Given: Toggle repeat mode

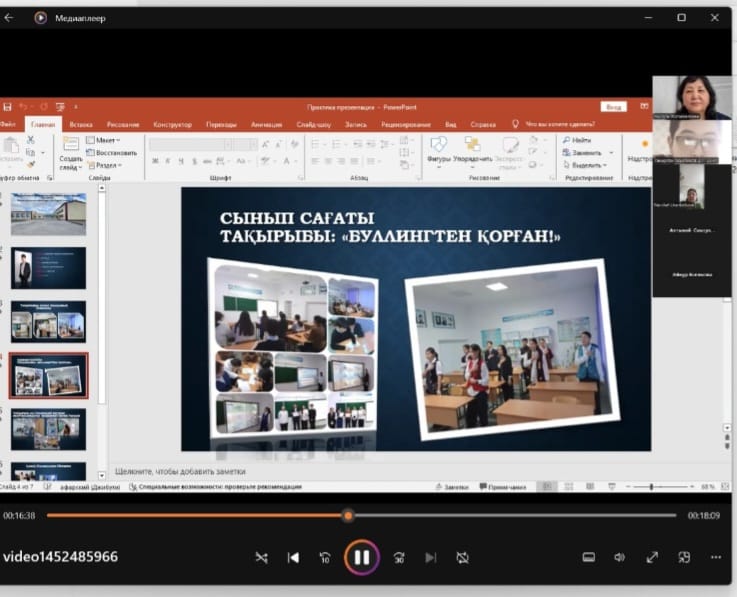Looking at the screenshot, I should (x=462, y=557).
